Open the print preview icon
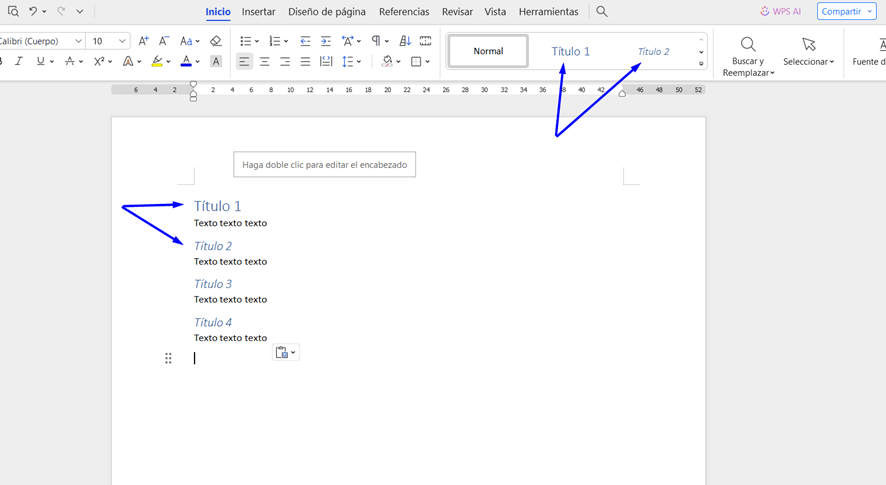The height and width of the screenshot is (485, 886). (x=13, y=12)
